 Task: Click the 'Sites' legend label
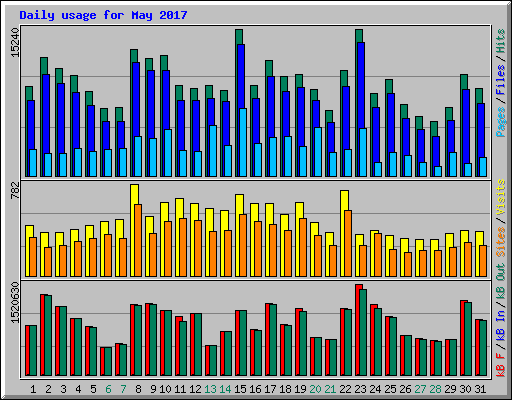pyautogui.click(x=501, y=242)
